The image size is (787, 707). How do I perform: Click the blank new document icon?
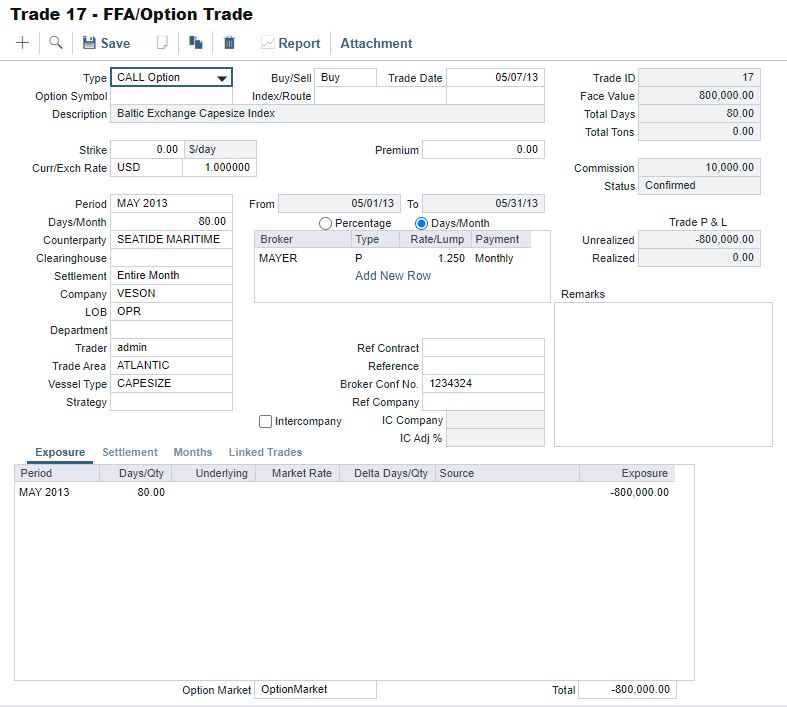coord(162,43)
